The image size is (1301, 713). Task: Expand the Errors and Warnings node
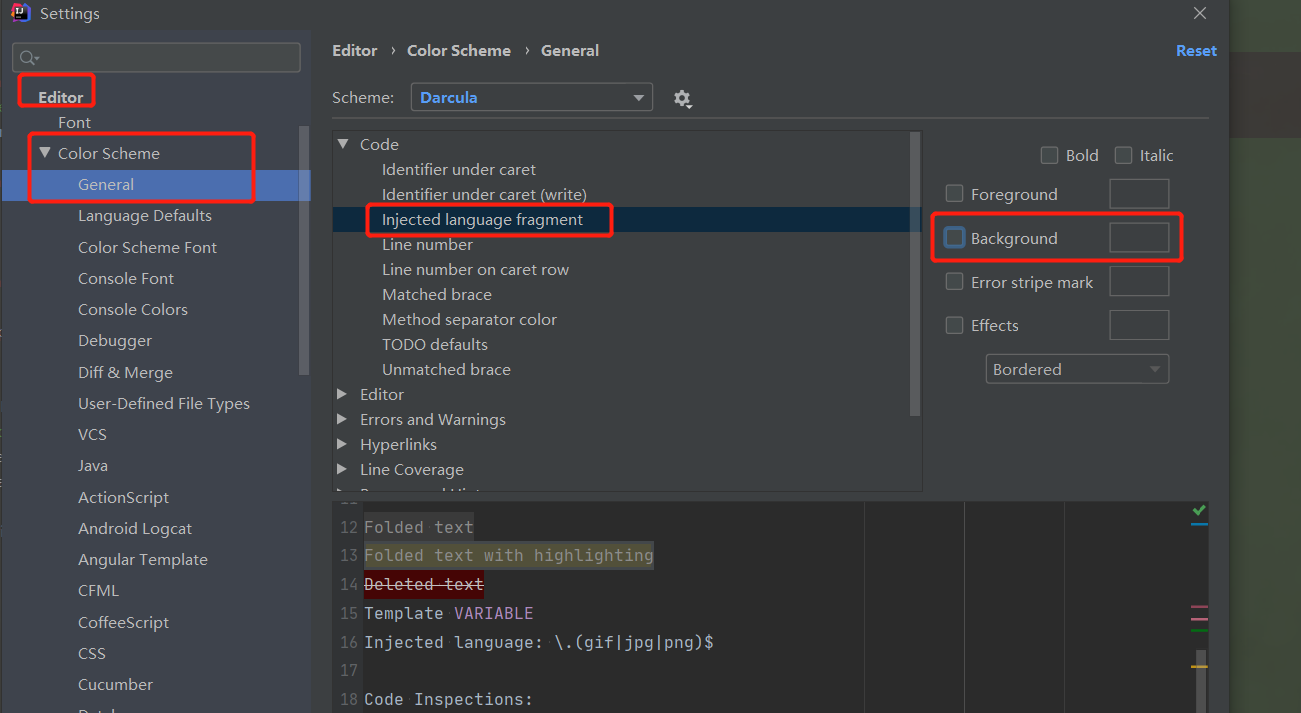[343, 419]
